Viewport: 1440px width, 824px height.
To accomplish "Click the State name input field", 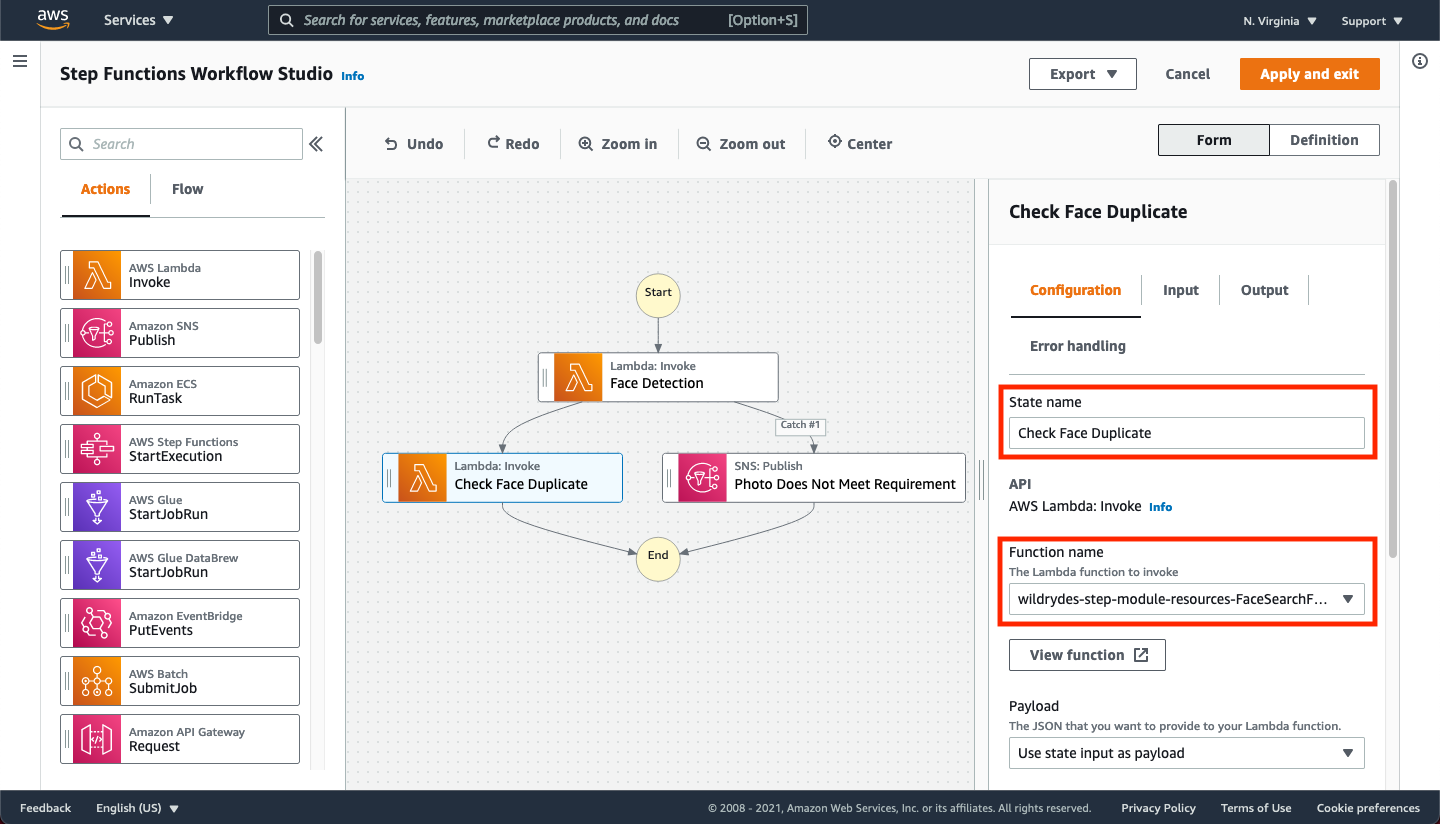I will point(1187,433).
